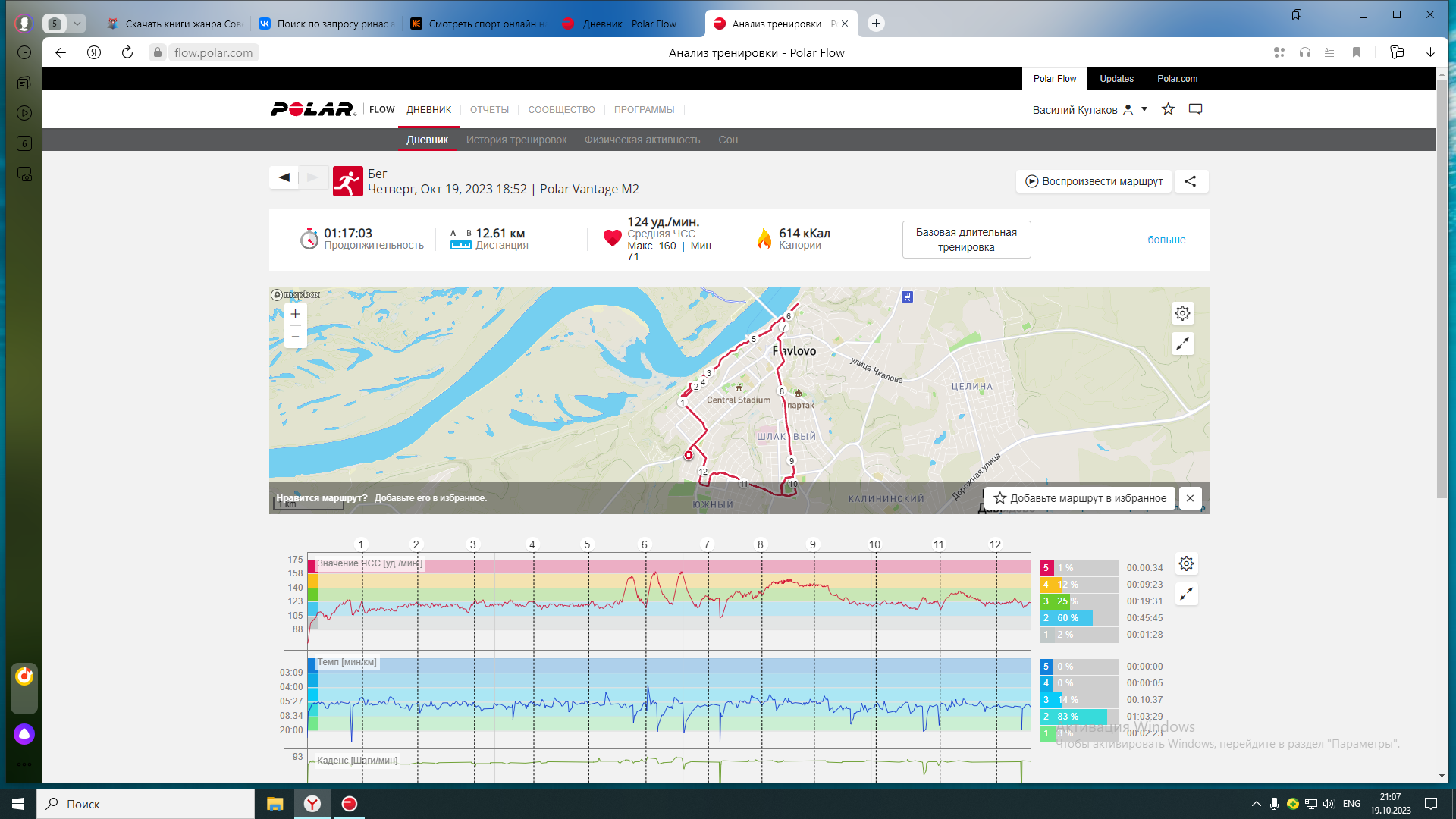The image size is (1456, 819).
Task: Open the volume tray icon
Action: [1329, 804]
